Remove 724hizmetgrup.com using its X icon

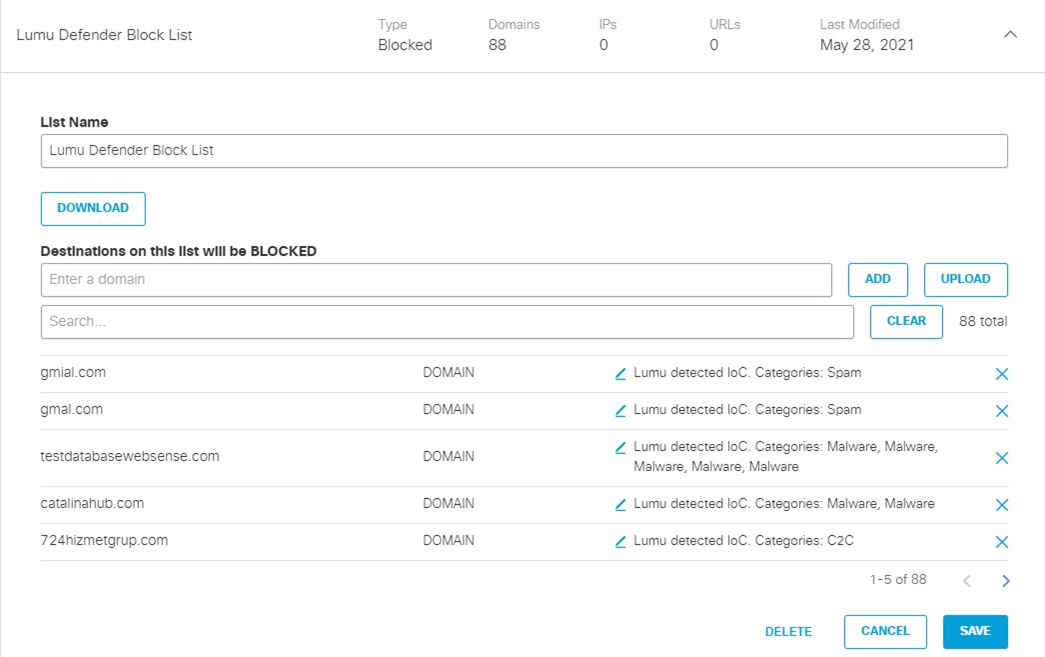point(1001,542)
